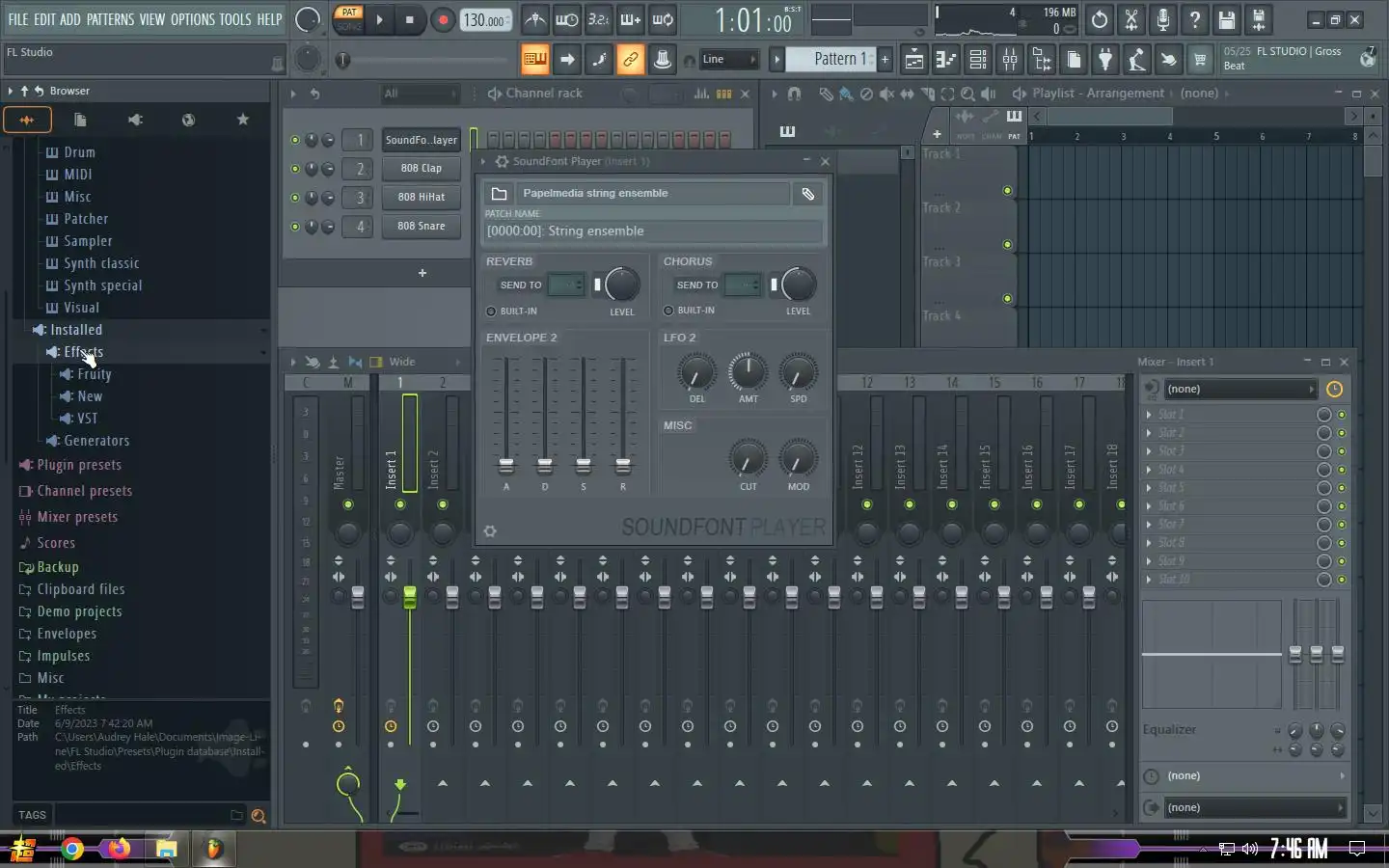
Task: Toggle Slot 1 enable LED in Mixer
Action: (1341, 415)
